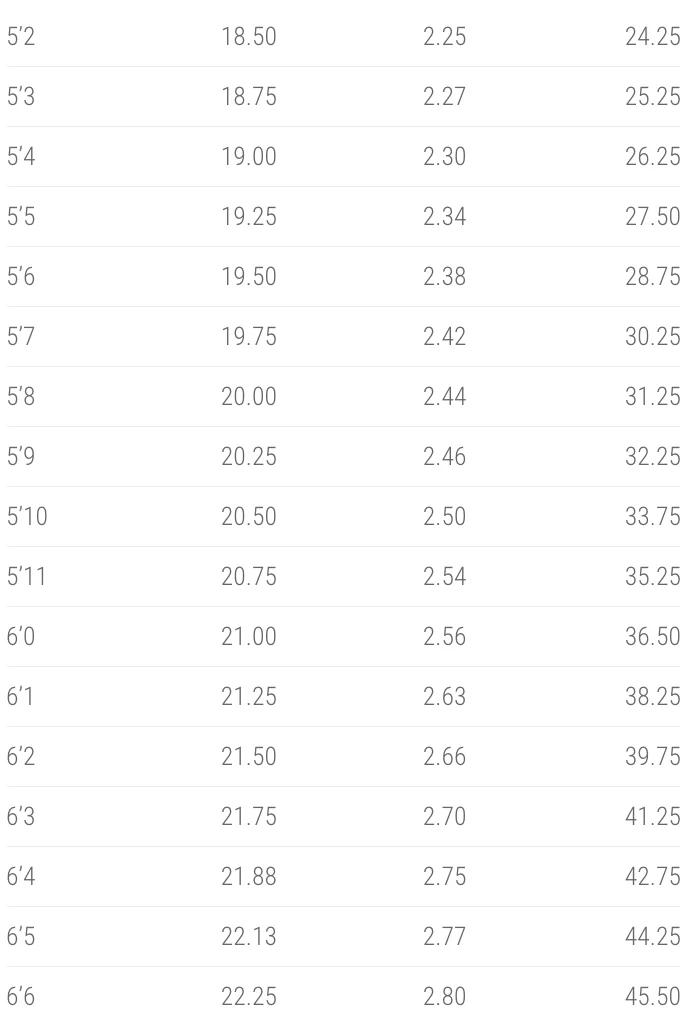The height and width of the screenshot is (1032, 688).
Task: Select the 2.75 value in the 6'4 row
Action: tap(444, 876)
